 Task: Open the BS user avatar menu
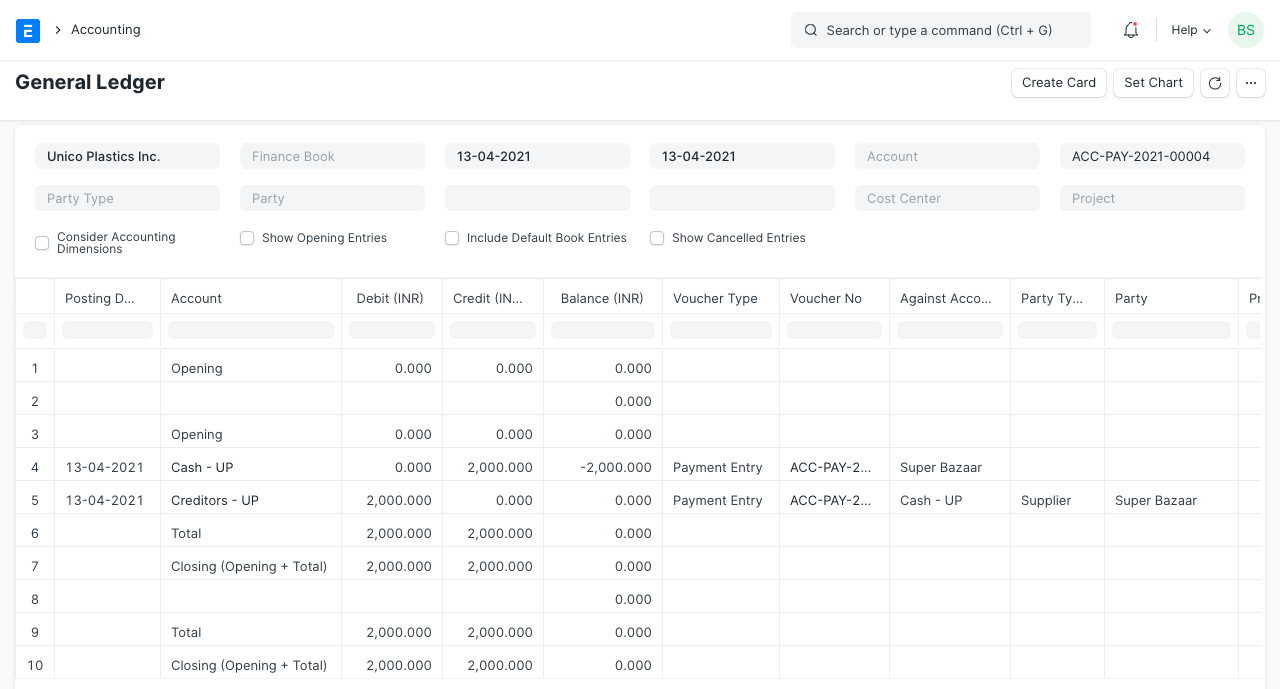[1245, 30]
